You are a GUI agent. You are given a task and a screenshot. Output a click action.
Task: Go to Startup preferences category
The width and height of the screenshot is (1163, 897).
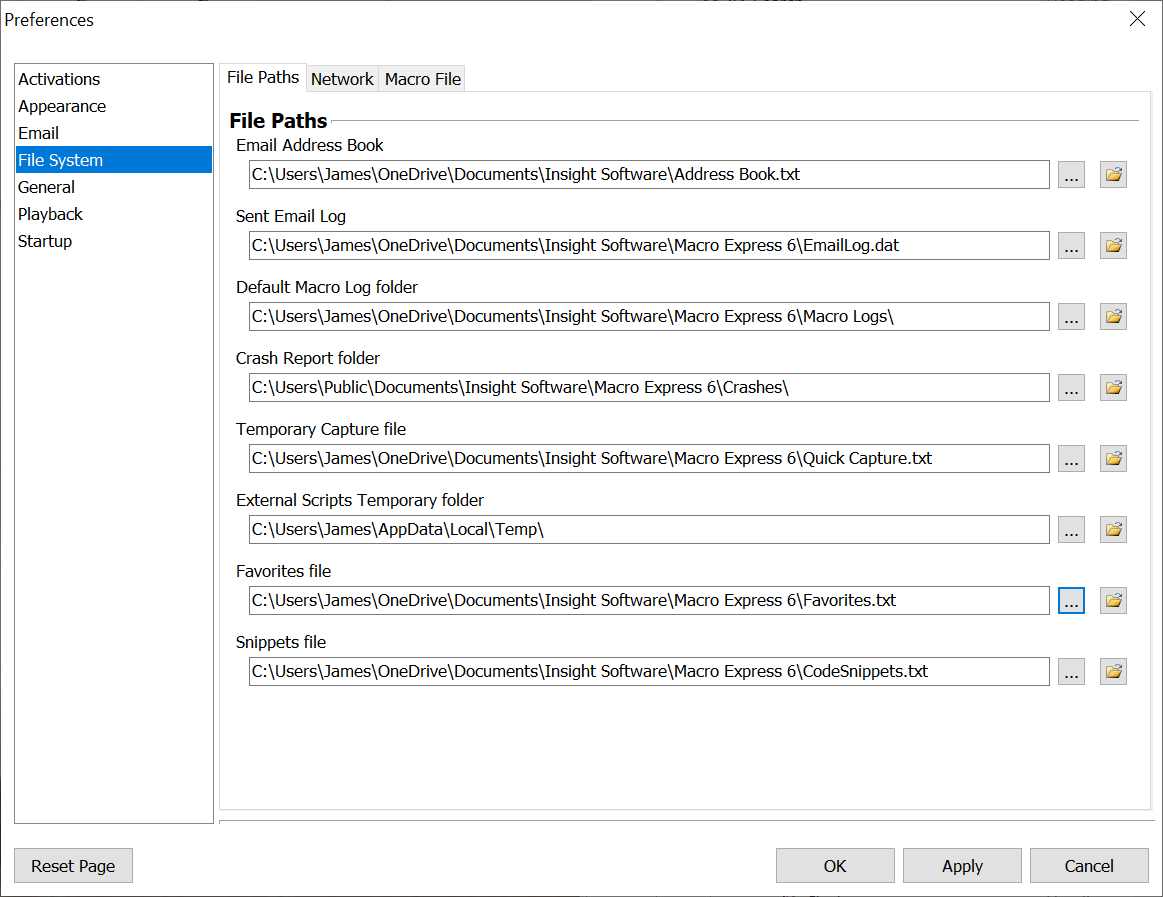pyautogui.click(x=45, y=241)
